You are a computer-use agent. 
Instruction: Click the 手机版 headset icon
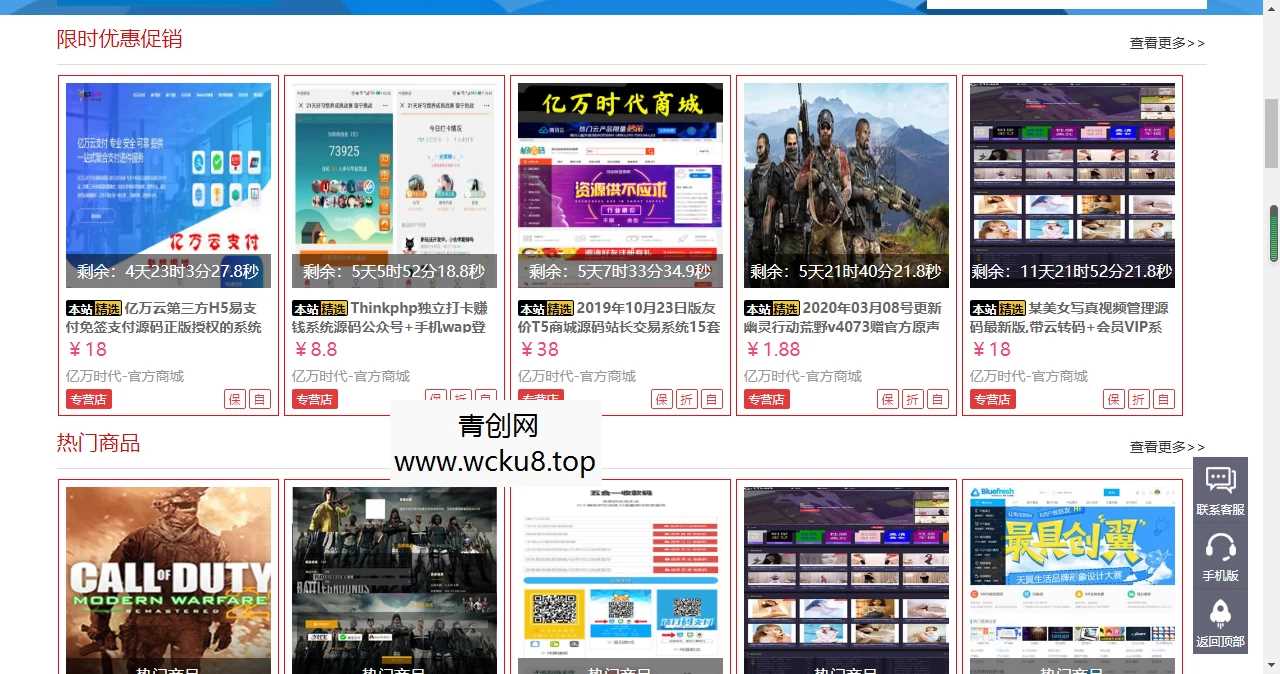pyautogui.click(x=1220, y=552)
